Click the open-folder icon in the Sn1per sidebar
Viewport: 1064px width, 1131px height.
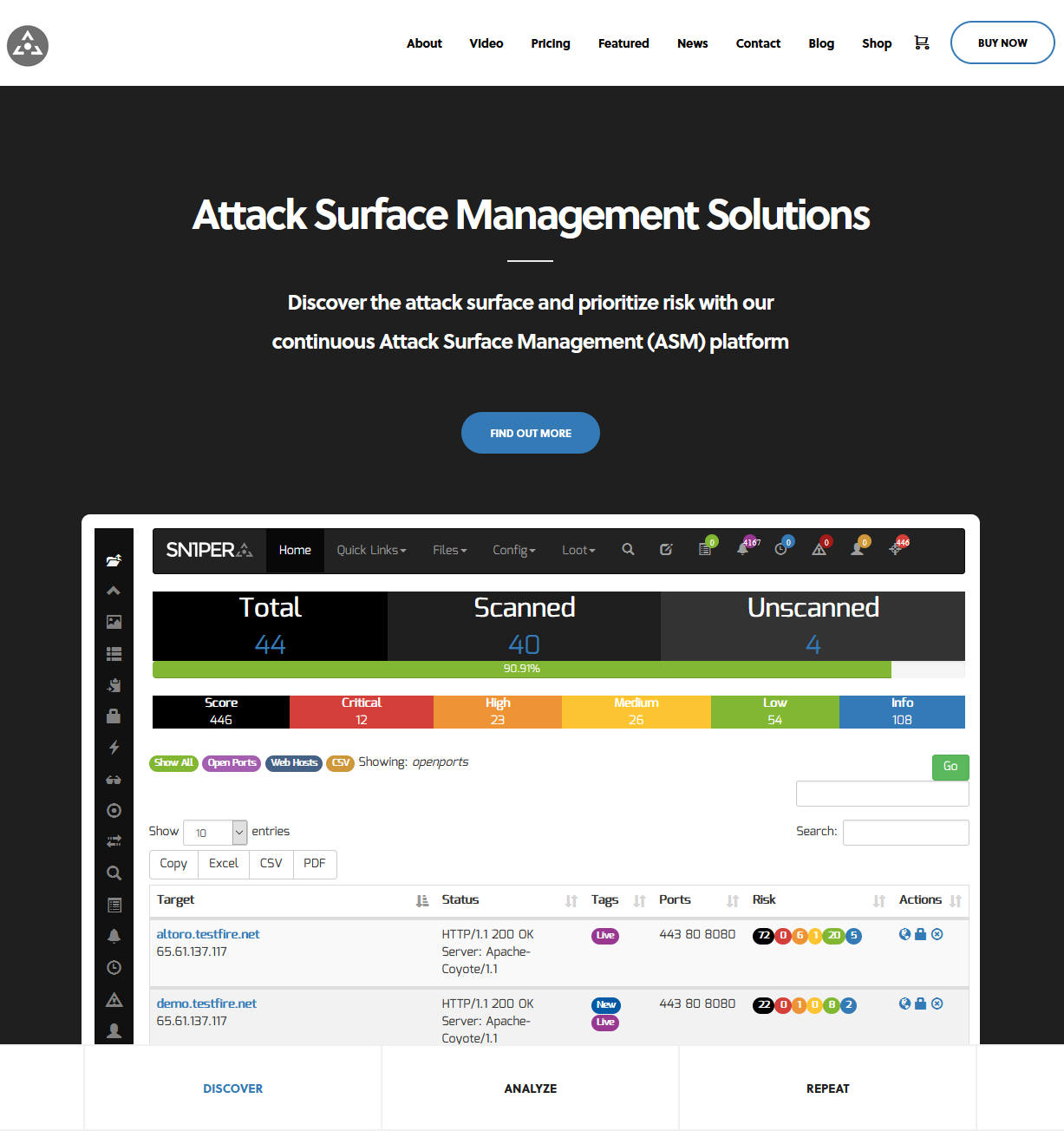click(x=114, y=560)
